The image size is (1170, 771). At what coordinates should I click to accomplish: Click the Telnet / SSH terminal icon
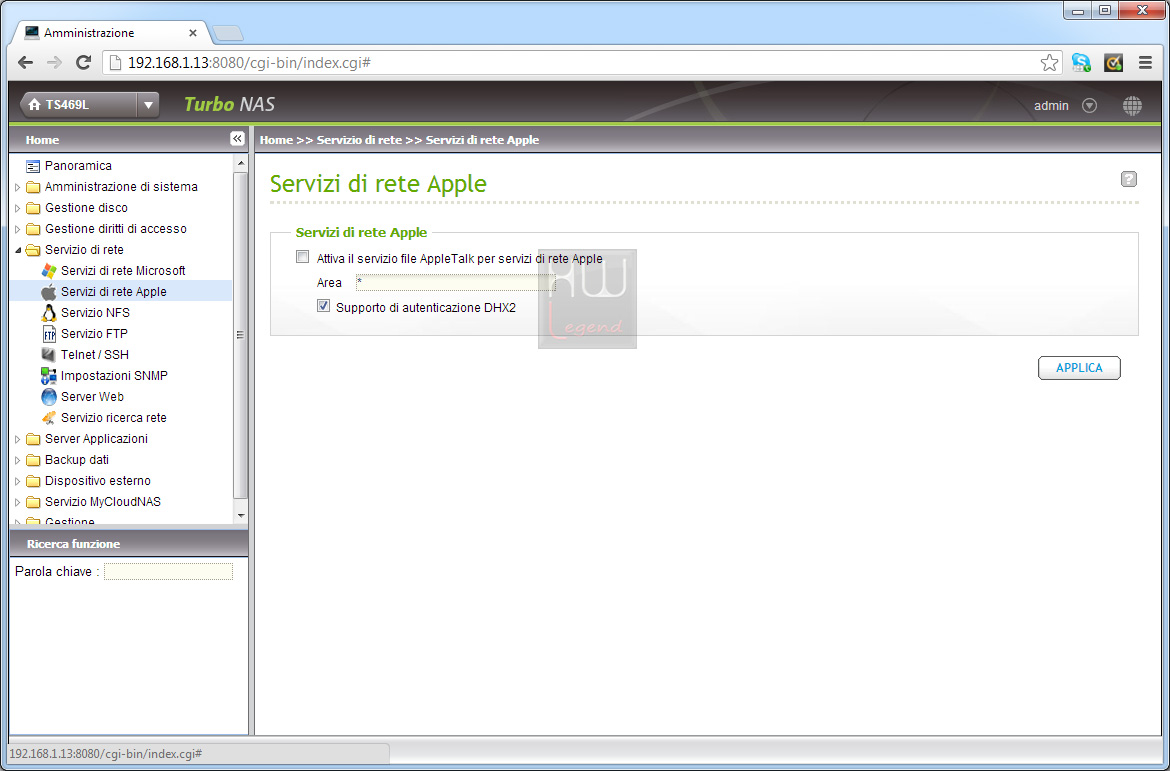(x=49, y=355)
